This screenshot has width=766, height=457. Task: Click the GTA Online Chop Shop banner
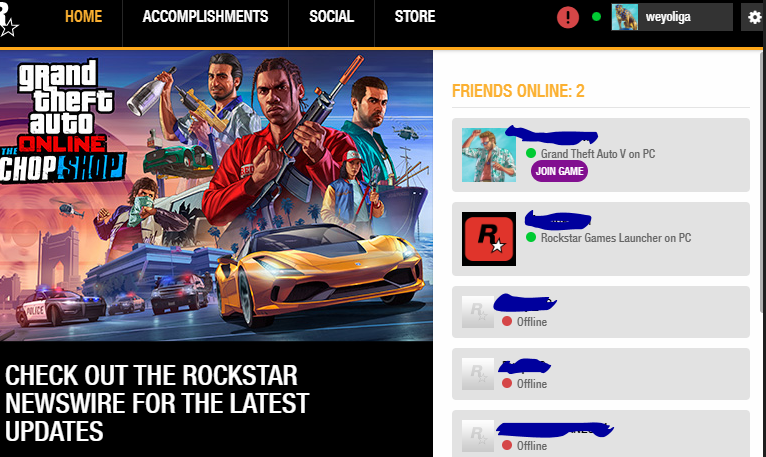(x=216, y=196)
